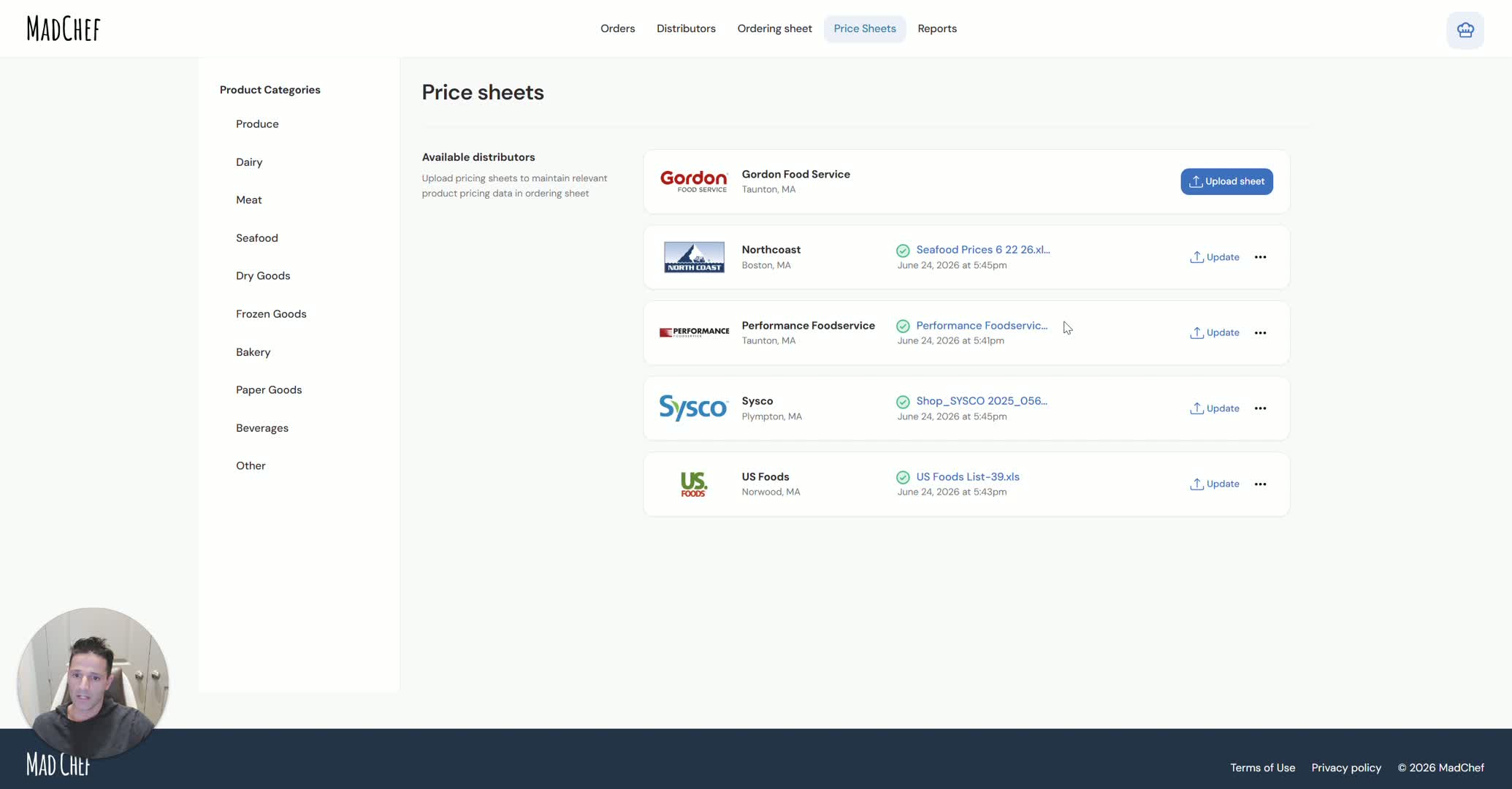Click green check icon for US Foods sheet
Viewport: 1512px width, 789px height.
pyautogui.click(x=903, y=477)
